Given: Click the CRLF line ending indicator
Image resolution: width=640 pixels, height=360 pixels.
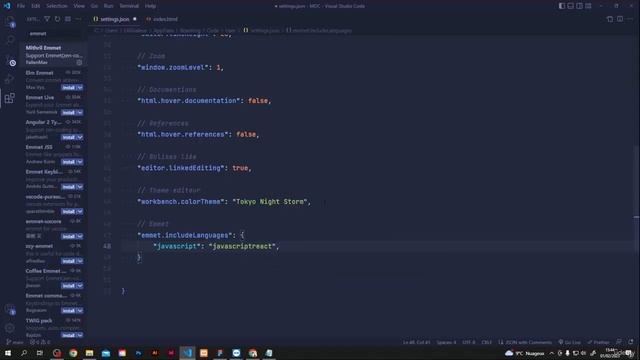Looking at the screenshot, I should pyautogui.click(x=487, y=342).
